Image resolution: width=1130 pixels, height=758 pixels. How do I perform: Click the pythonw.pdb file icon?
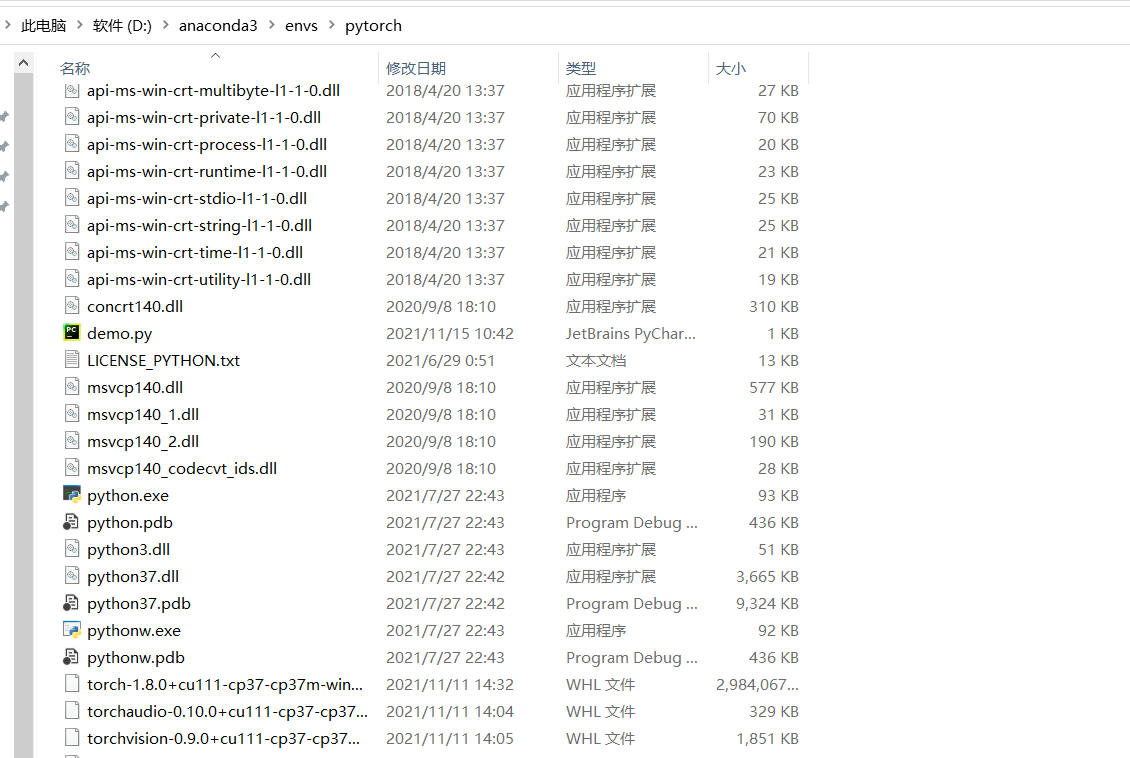click(x=71, y=656)
